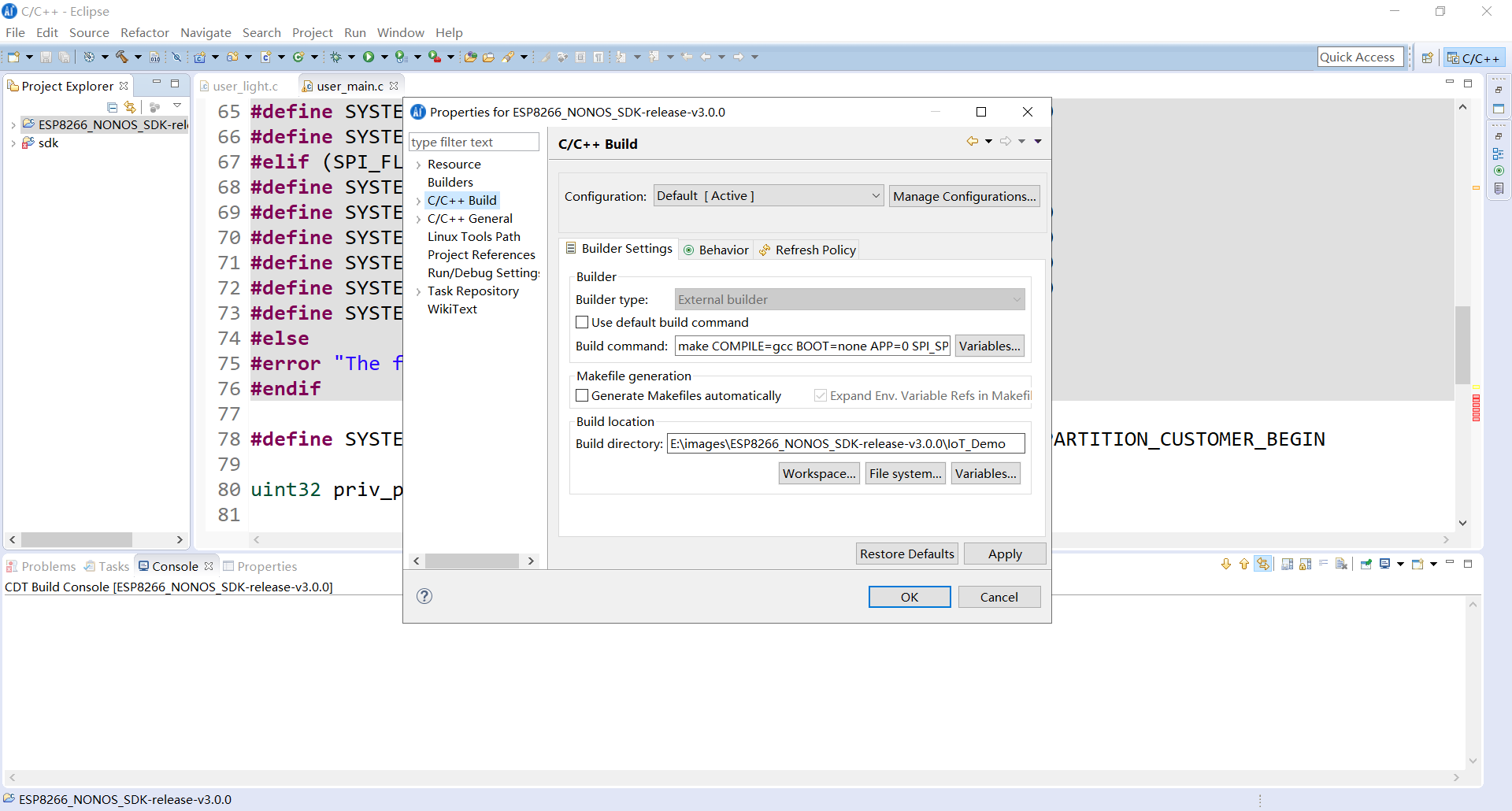
Task: Click the New file toolbar icon
Action: click(x=13, y=57)
